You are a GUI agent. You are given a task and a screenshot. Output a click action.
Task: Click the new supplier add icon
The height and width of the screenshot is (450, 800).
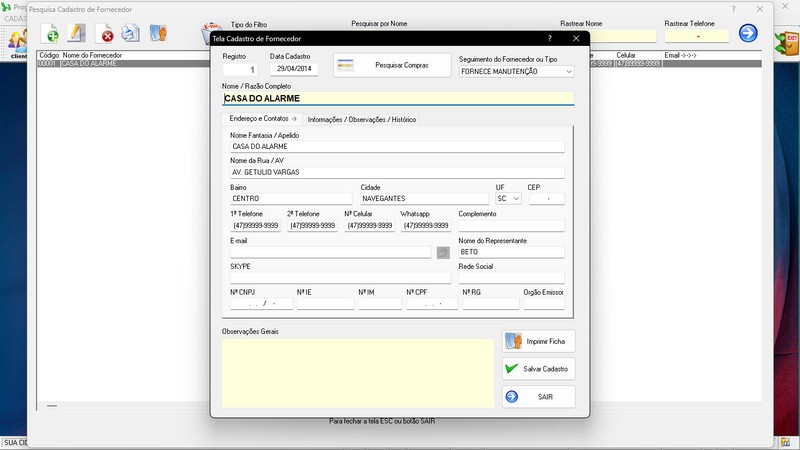(x=52, y=34)
